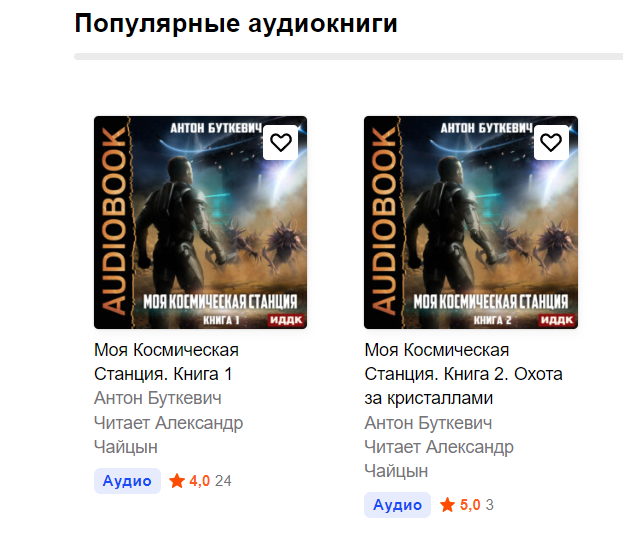Click the Аудио badge under Книга 2

click(397, 505)
